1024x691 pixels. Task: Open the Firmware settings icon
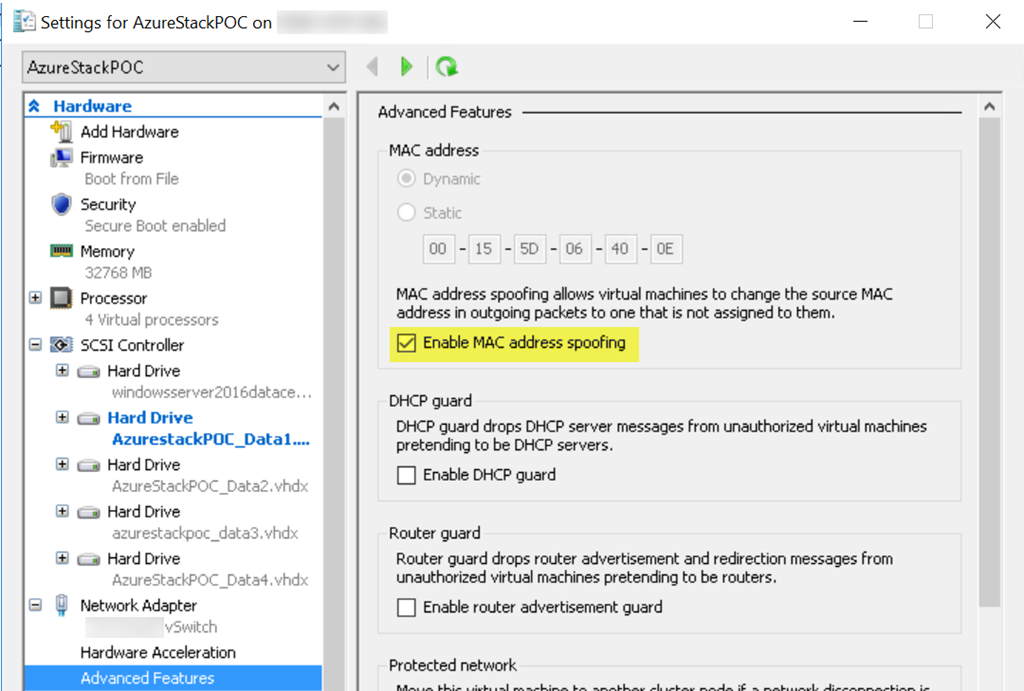pos(61,157)
